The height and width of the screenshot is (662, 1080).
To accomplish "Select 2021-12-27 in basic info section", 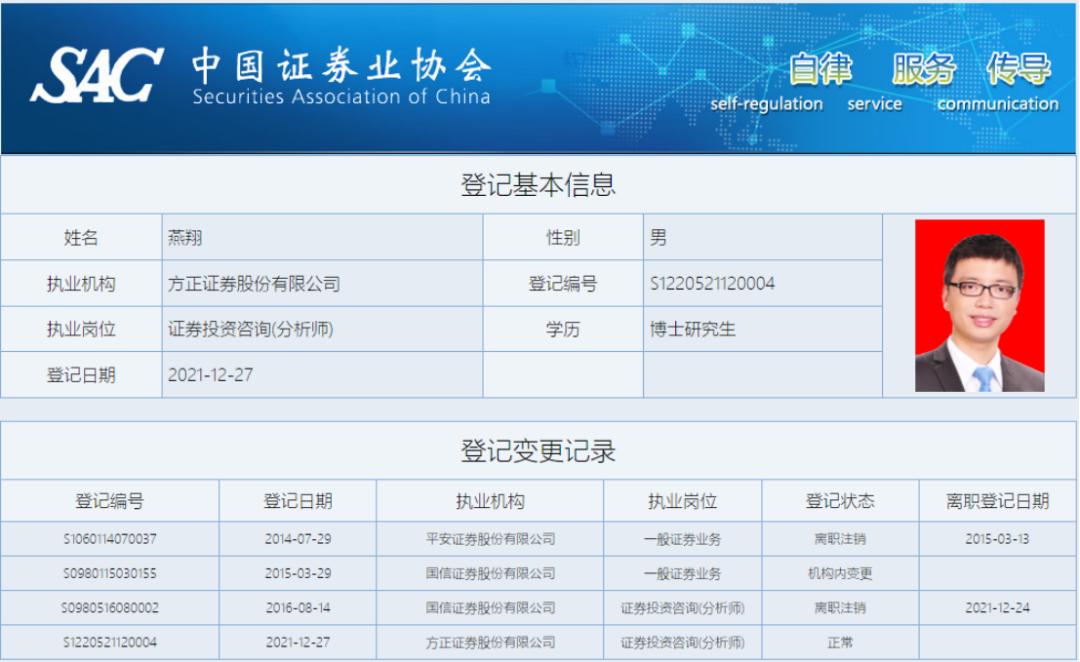I will click(x=210, y=375).
